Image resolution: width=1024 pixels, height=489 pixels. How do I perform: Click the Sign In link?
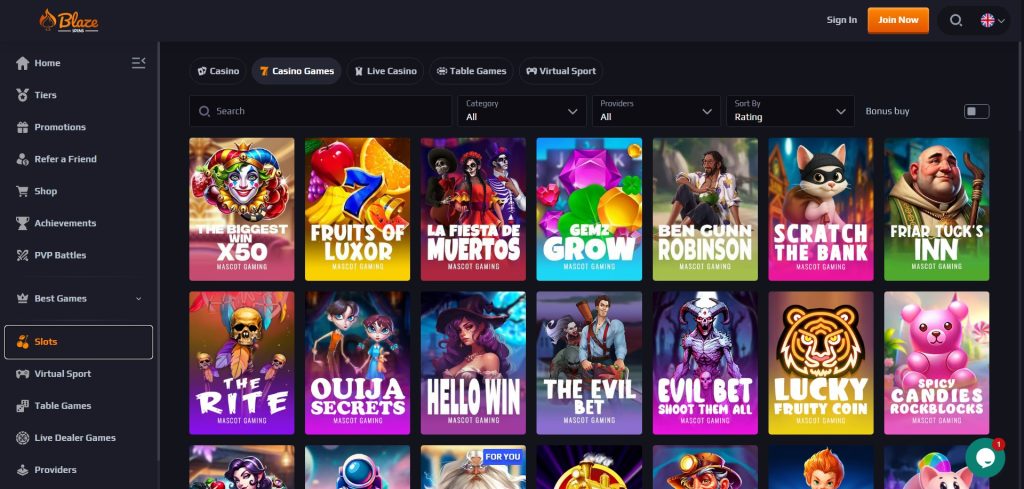tap(841, 20)
